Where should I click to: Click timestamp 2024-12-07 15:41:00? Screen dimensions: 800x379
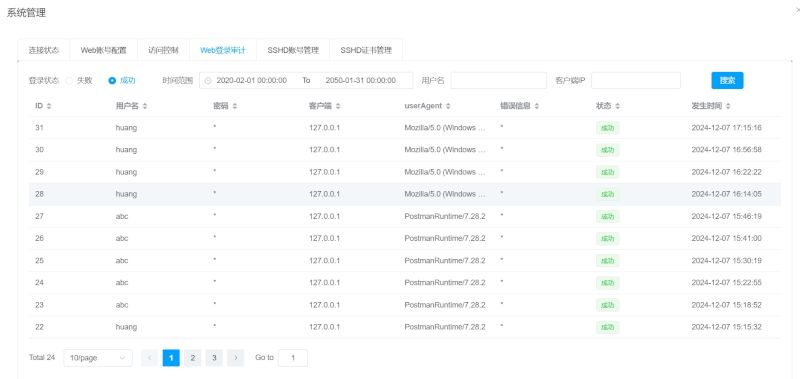click(x=726, y=238)
